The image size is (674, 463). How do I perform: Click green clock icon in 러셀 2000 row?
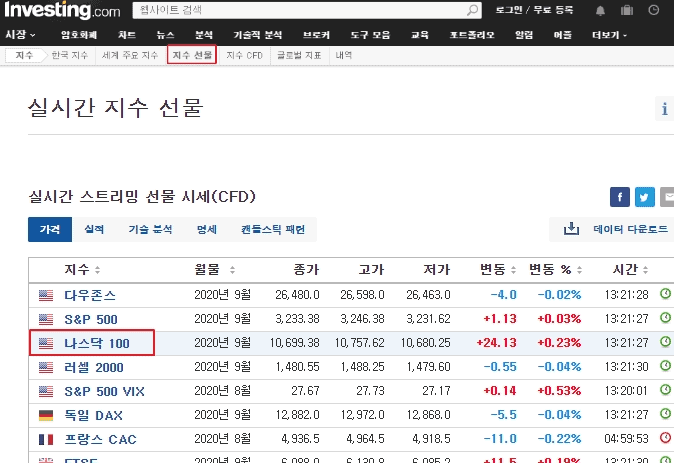coord(665,366)
